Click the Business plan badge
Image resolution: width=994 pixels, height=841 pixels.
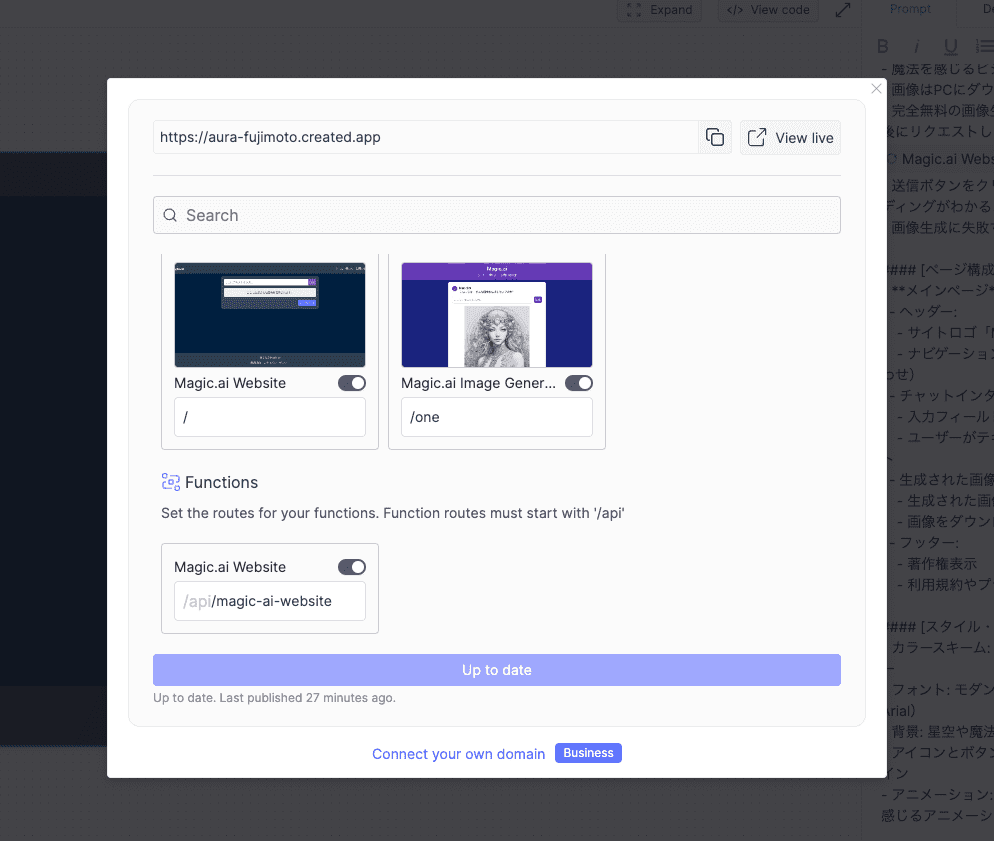[x=588, y=753]
